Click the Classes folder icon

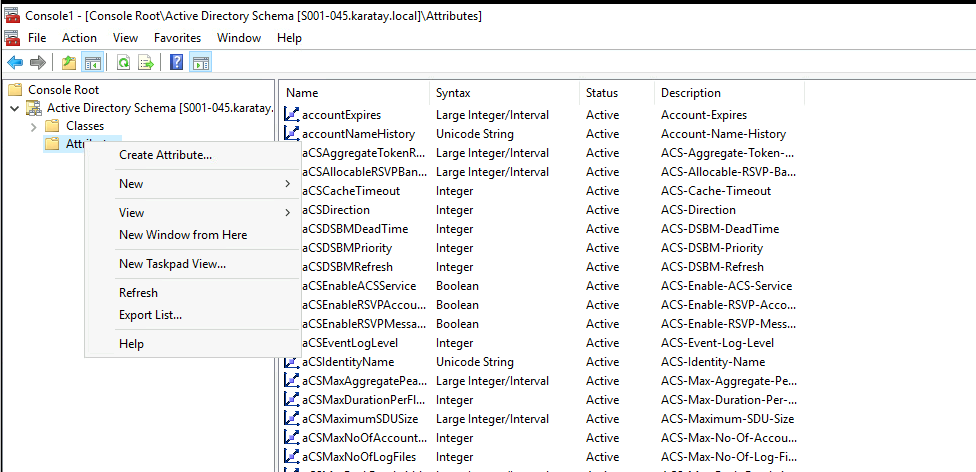[x=52, y=126]
